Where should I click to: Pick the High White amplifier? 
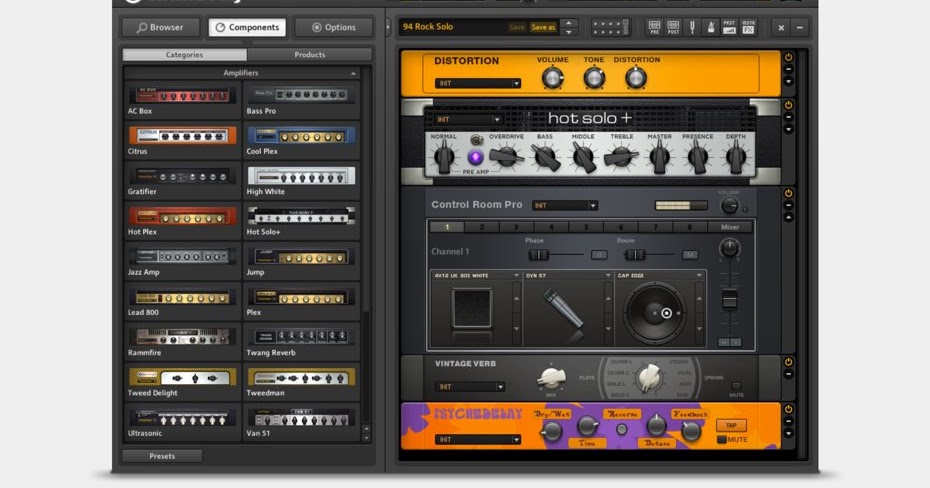pos(301,181)
